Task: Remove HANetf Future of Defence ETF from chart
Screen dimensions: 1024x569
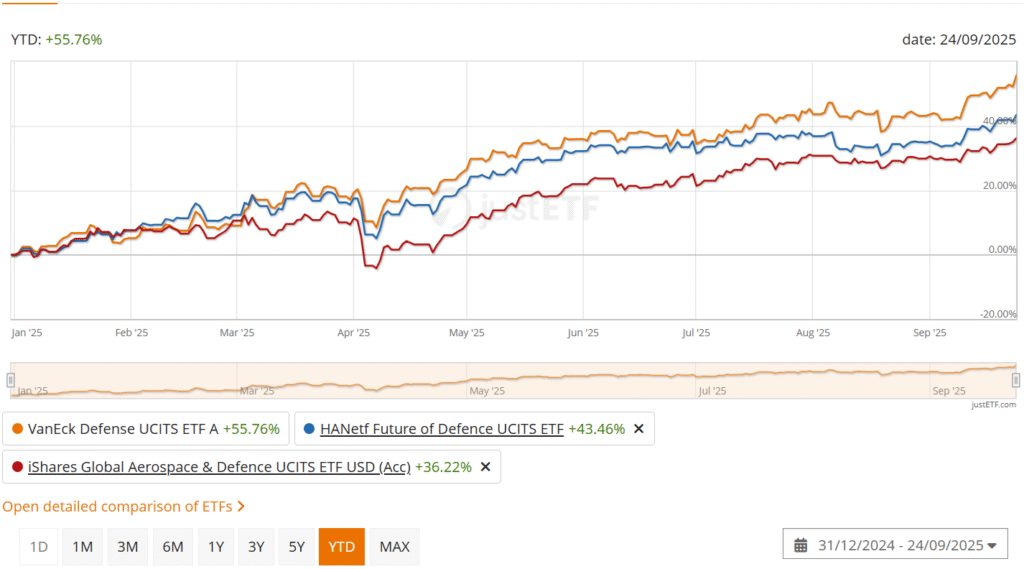Action: 639,429
